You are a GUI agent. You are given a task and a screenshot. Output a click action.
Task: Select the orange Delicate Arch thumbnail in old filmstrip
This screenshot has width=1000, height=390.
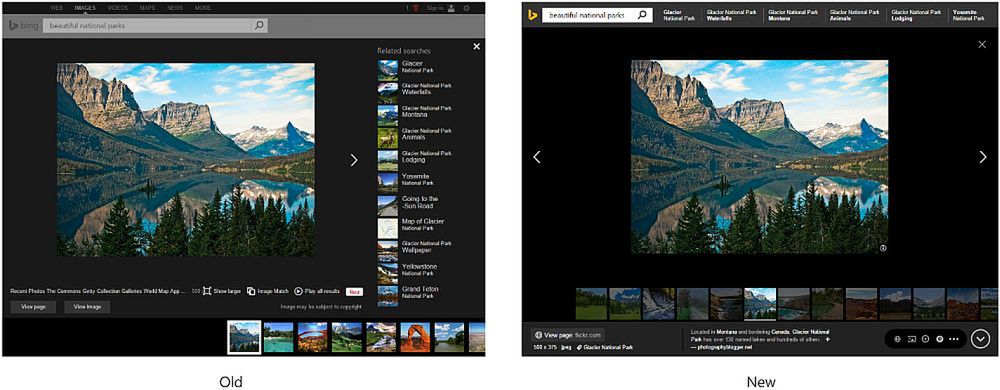415,337
